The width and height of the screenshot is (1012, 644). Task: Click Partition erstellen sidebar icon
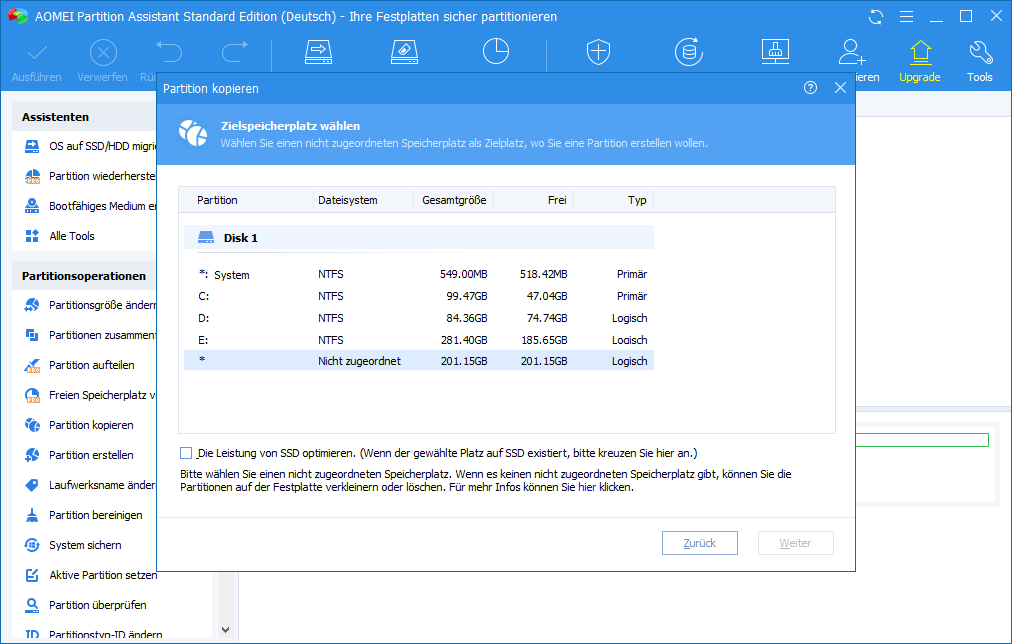(x=32, y=455)
